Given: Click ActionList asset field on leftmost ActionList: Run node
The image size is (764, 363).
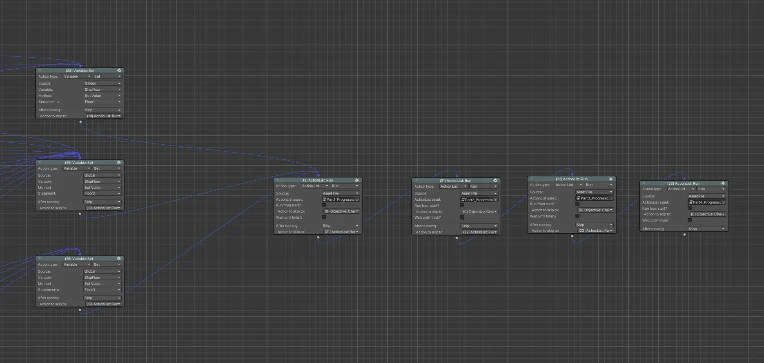Looking at the screenshot, I should 341,199.
